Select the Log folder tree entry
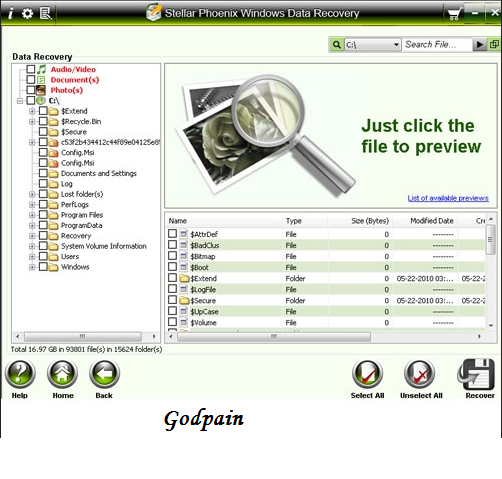Image resolution: width=502 pixels, height=479 pixels. click(x=66, y=184)
